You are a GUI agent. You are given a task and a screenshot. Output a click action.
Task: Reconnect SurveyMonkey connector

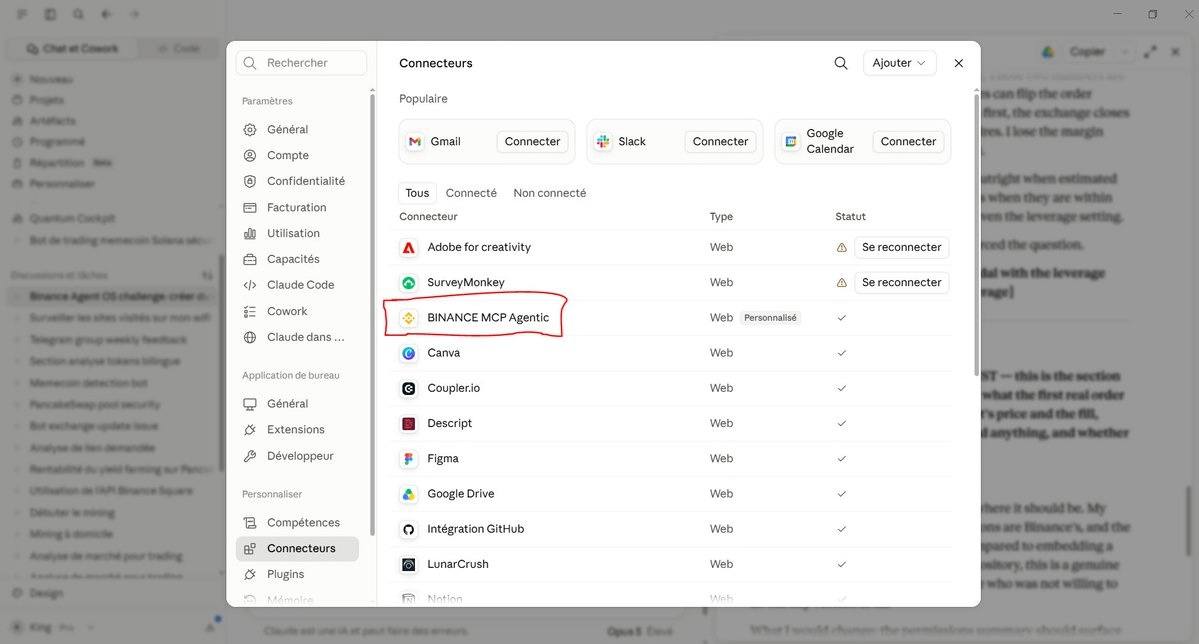click(x=902, y=282)
